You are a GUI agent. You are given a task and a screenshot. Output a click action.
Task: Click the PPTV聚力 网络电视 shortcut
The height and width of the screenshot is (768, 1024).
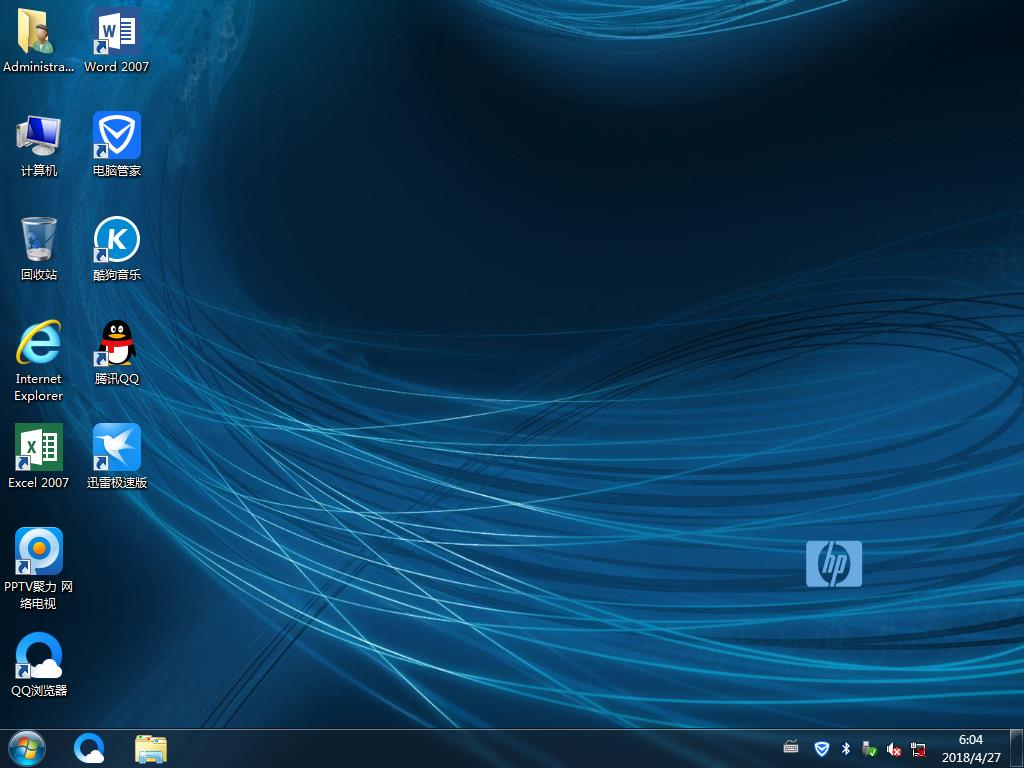[x=39, y=552]
